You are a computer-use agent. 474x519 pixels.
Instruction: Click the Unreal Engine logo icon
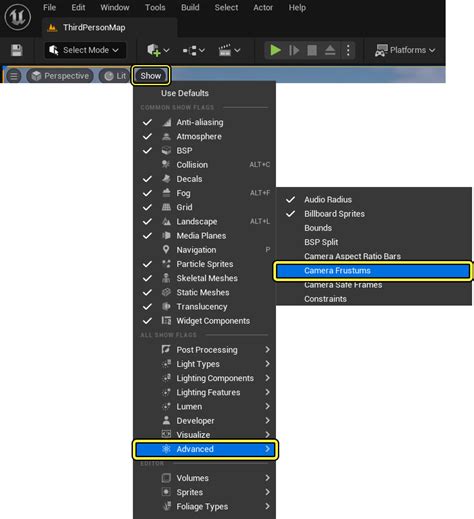(18, 17)
